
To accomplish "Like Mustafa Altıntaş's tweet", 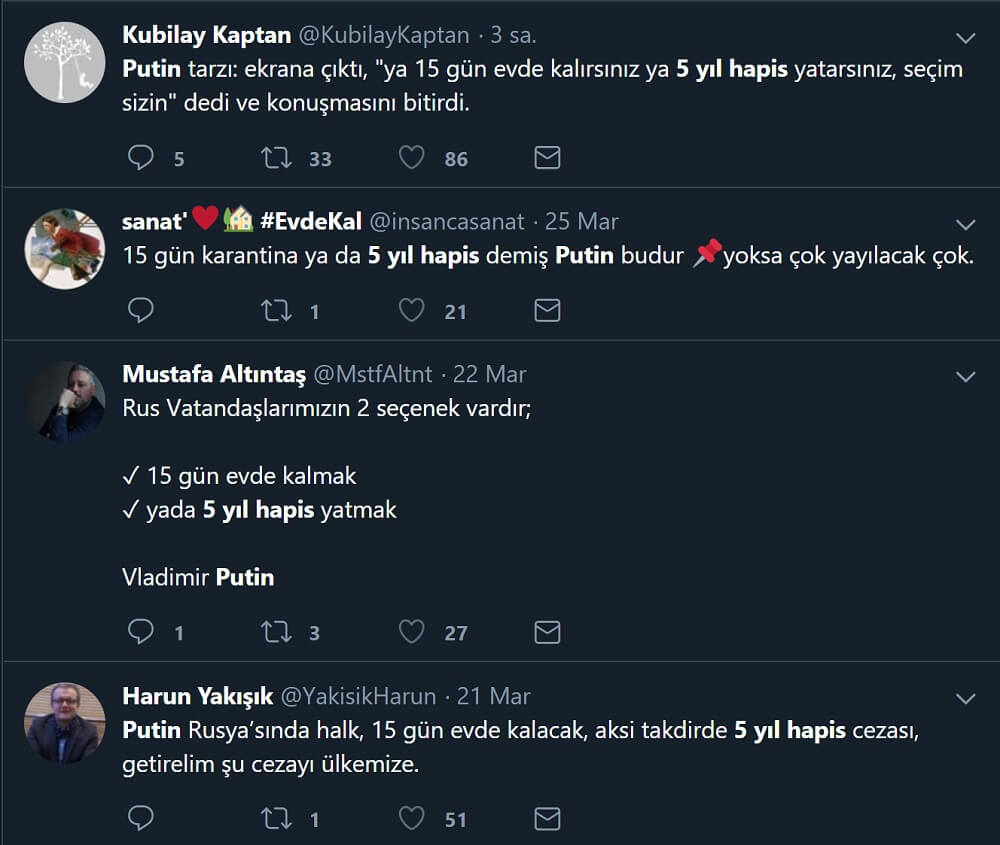I will click(412, 632).
